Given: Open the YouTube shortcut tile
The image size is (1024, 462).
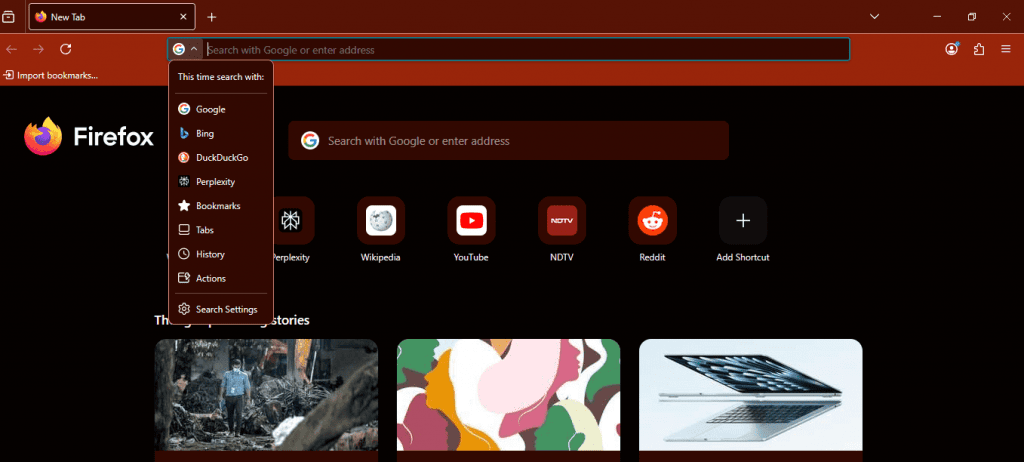Looking at the screenshot, I should 471,221.
